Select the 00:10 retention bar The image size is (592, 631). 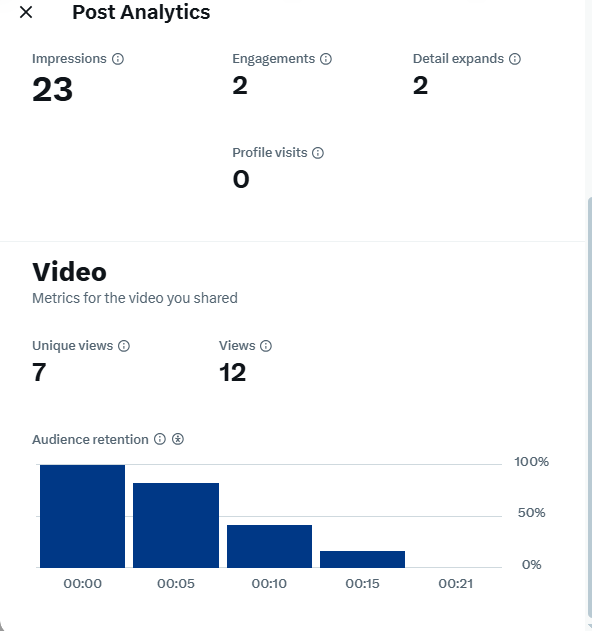pos(269,546)
